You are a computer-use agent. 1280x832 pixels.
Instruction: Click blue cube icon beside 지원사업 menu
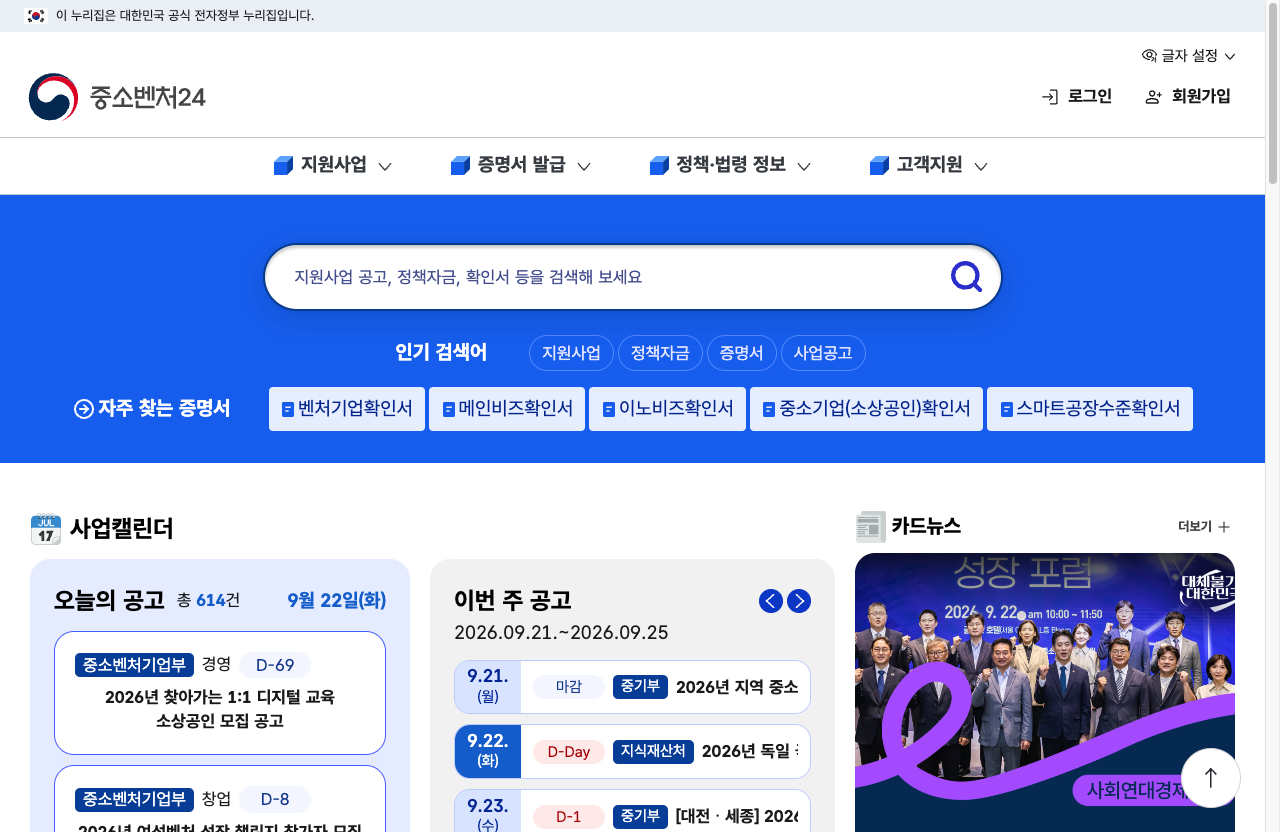coord(283,166)
